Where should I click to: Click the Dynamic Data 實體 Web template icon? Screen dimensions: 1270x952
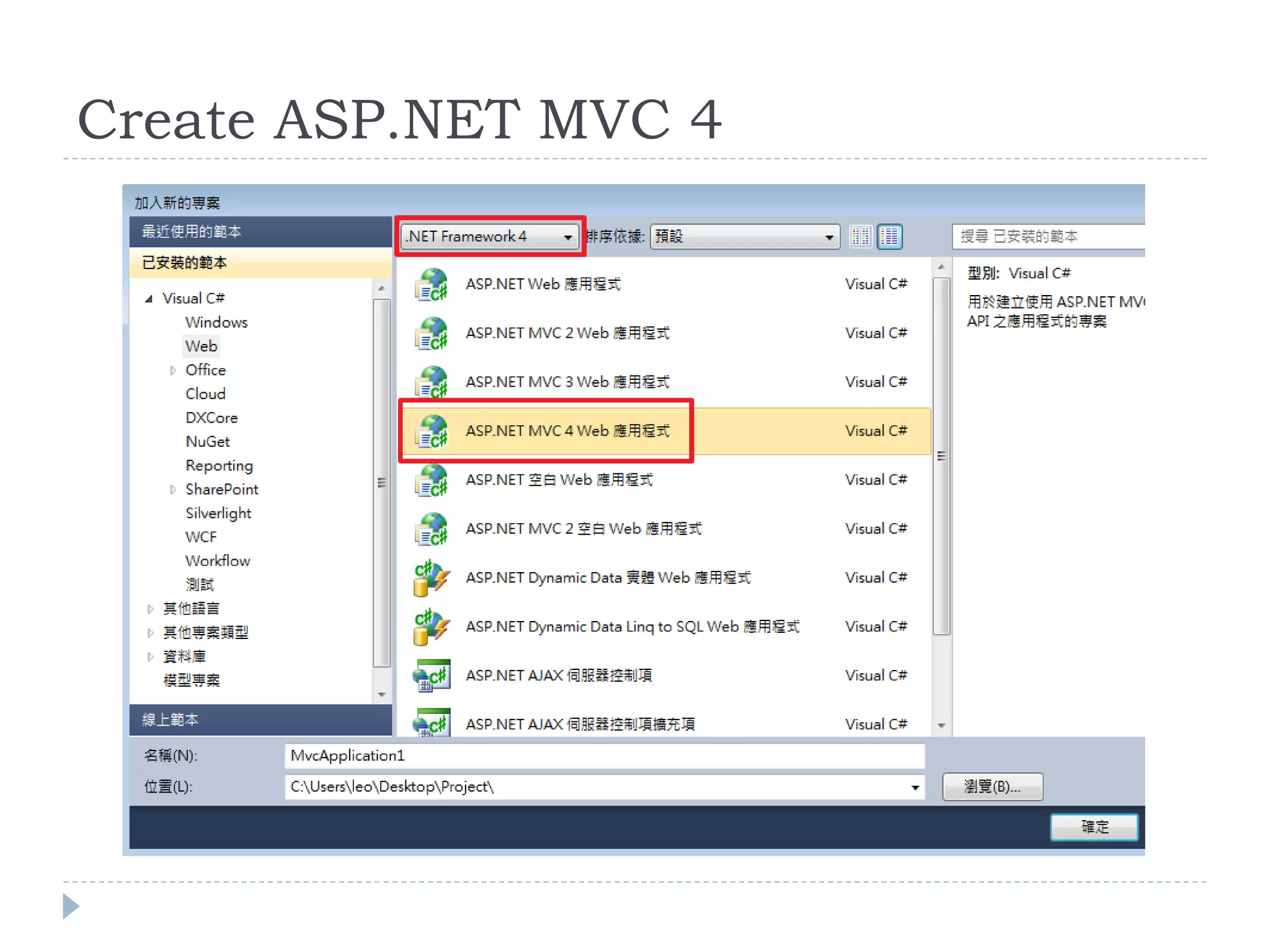coord(431,578)
